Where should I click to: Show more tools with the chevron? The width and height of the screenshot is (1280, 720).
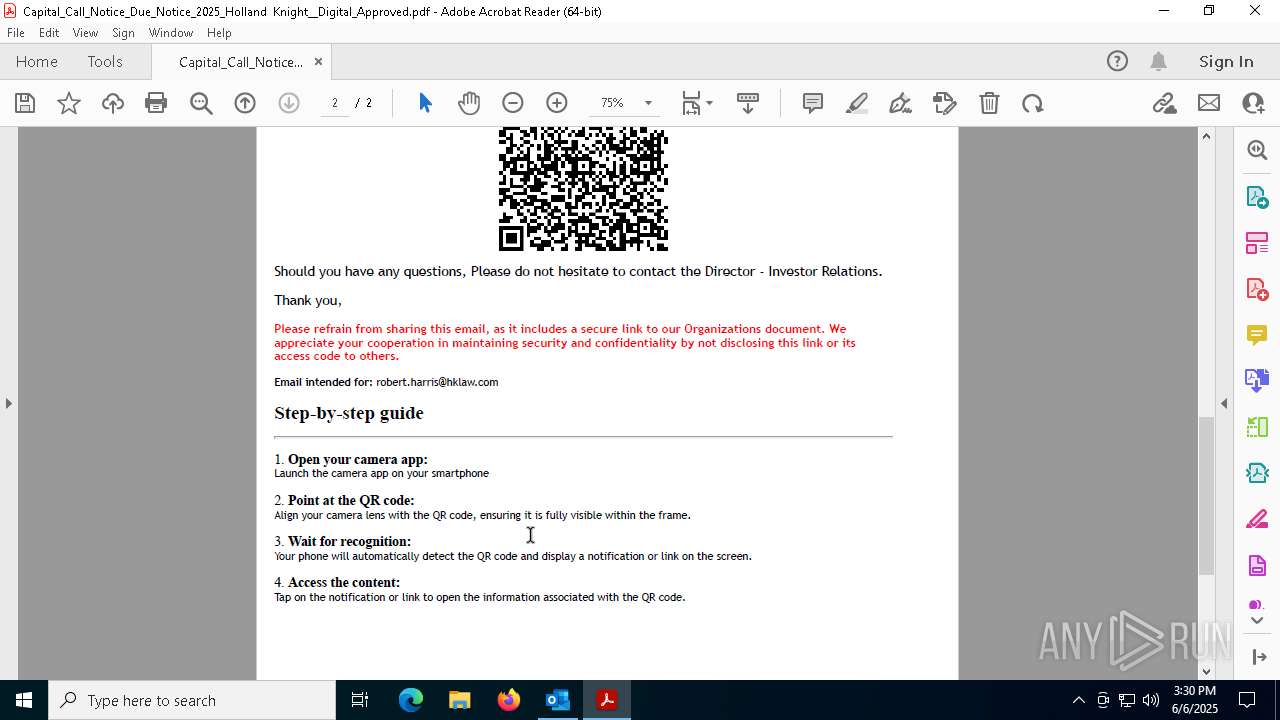coord(1257,621)
